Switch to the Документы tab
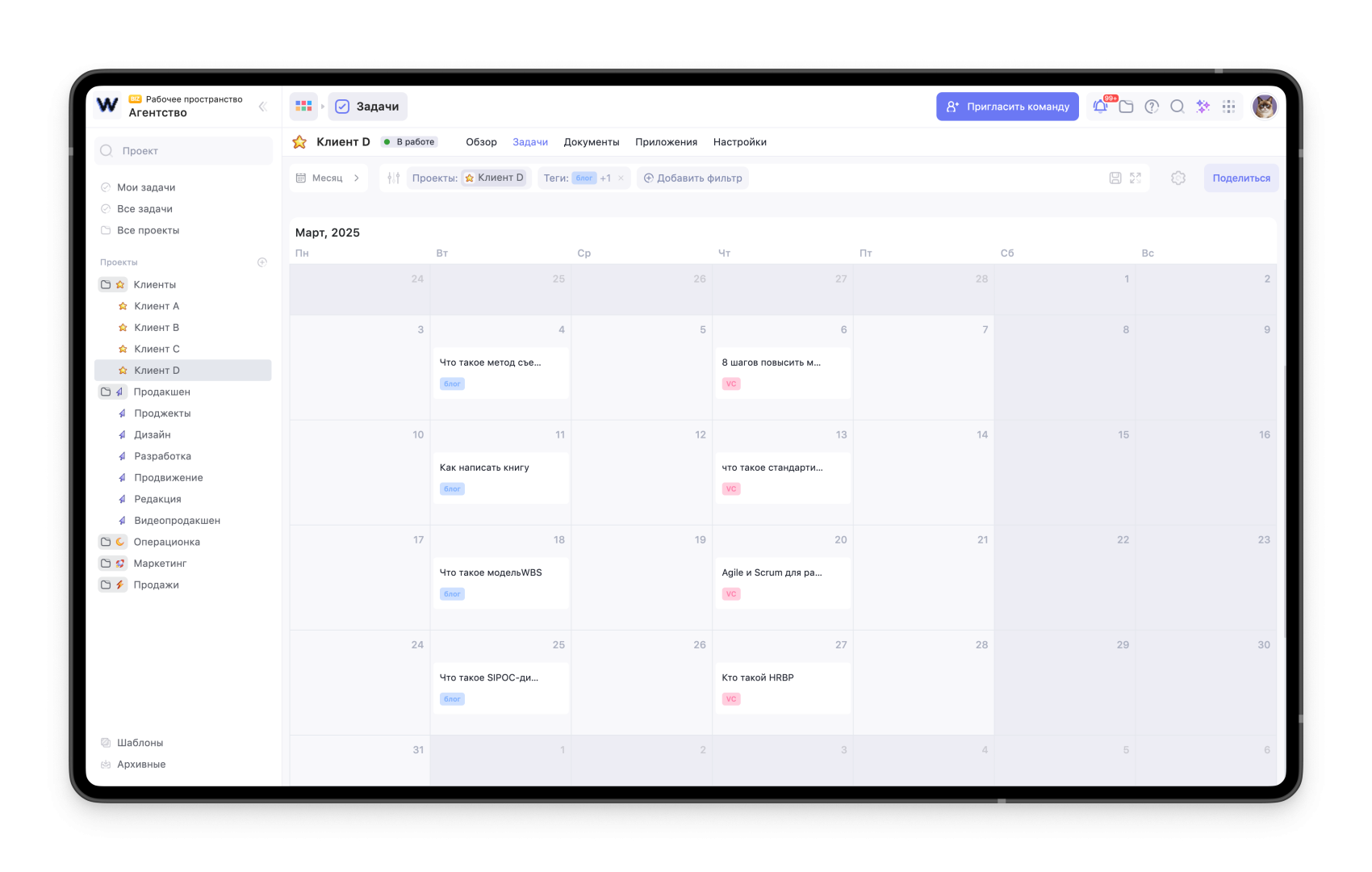 tap(591, 142)
